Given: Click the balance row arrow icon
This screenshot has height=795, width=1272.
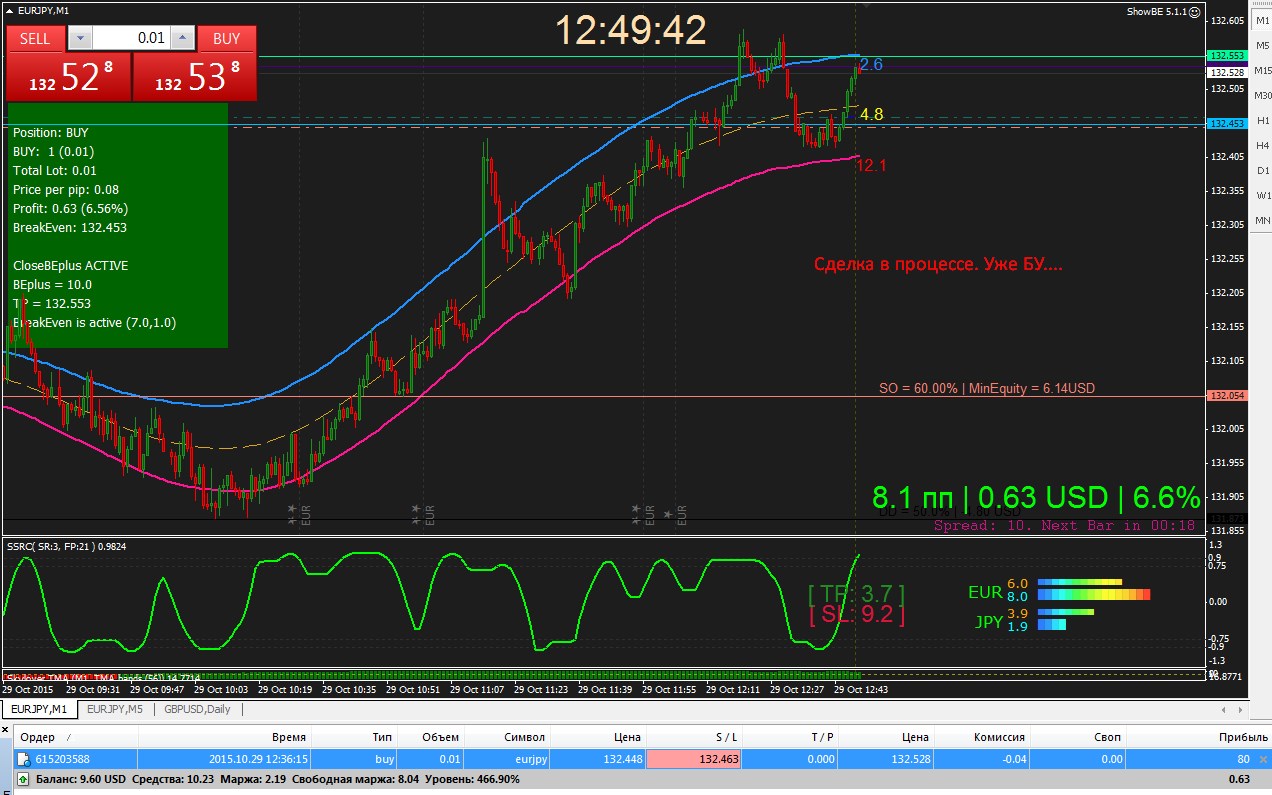Looking at the screenshot, I should 24,779.
